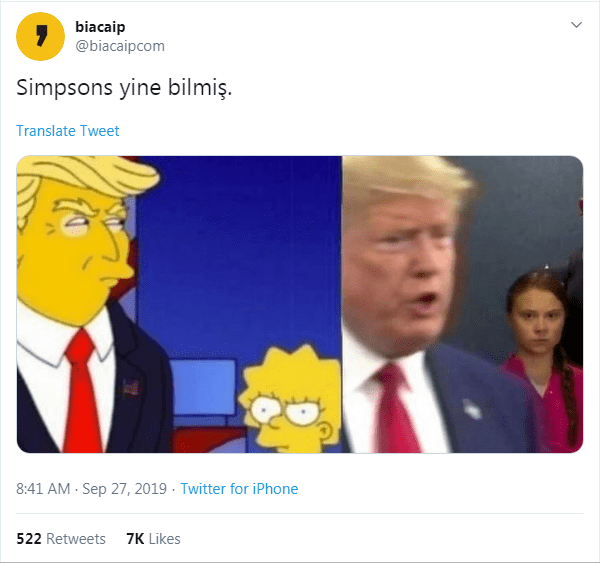
Task: Click the Sep 27, 2019 date stamp
Action: pos(124,489)
